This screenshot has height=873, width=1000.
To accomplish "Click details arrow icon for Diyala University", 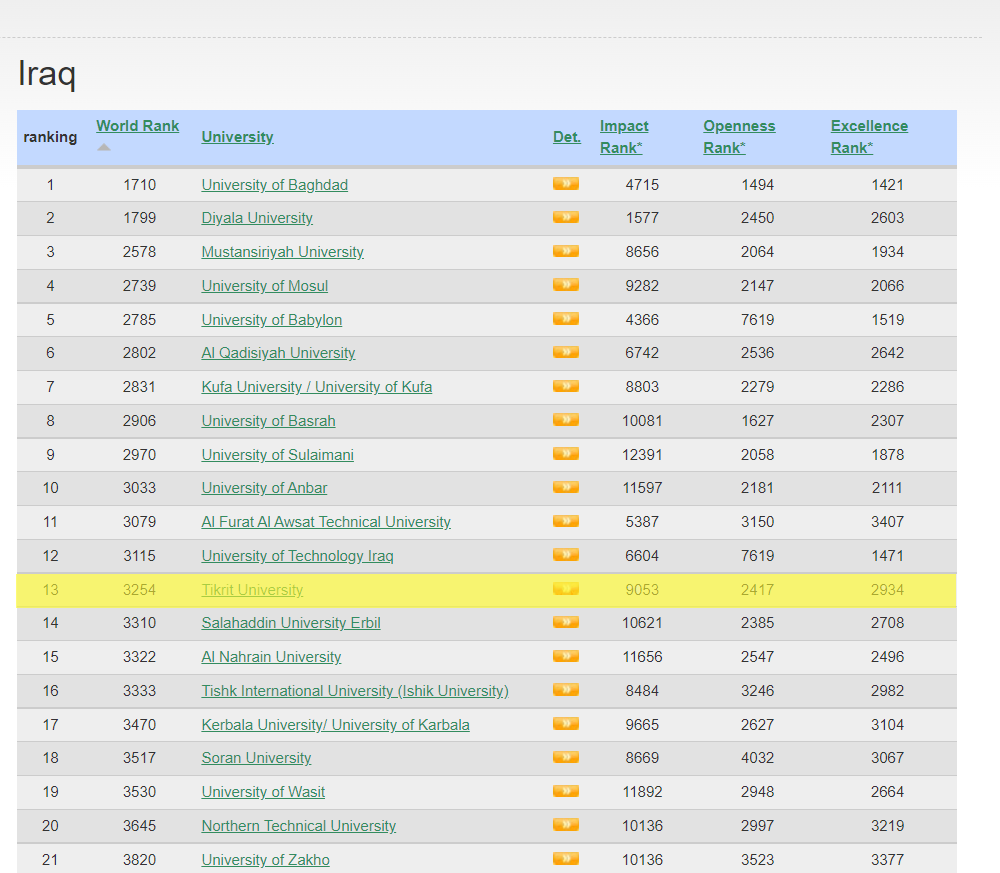I will (x=566, y=217).
